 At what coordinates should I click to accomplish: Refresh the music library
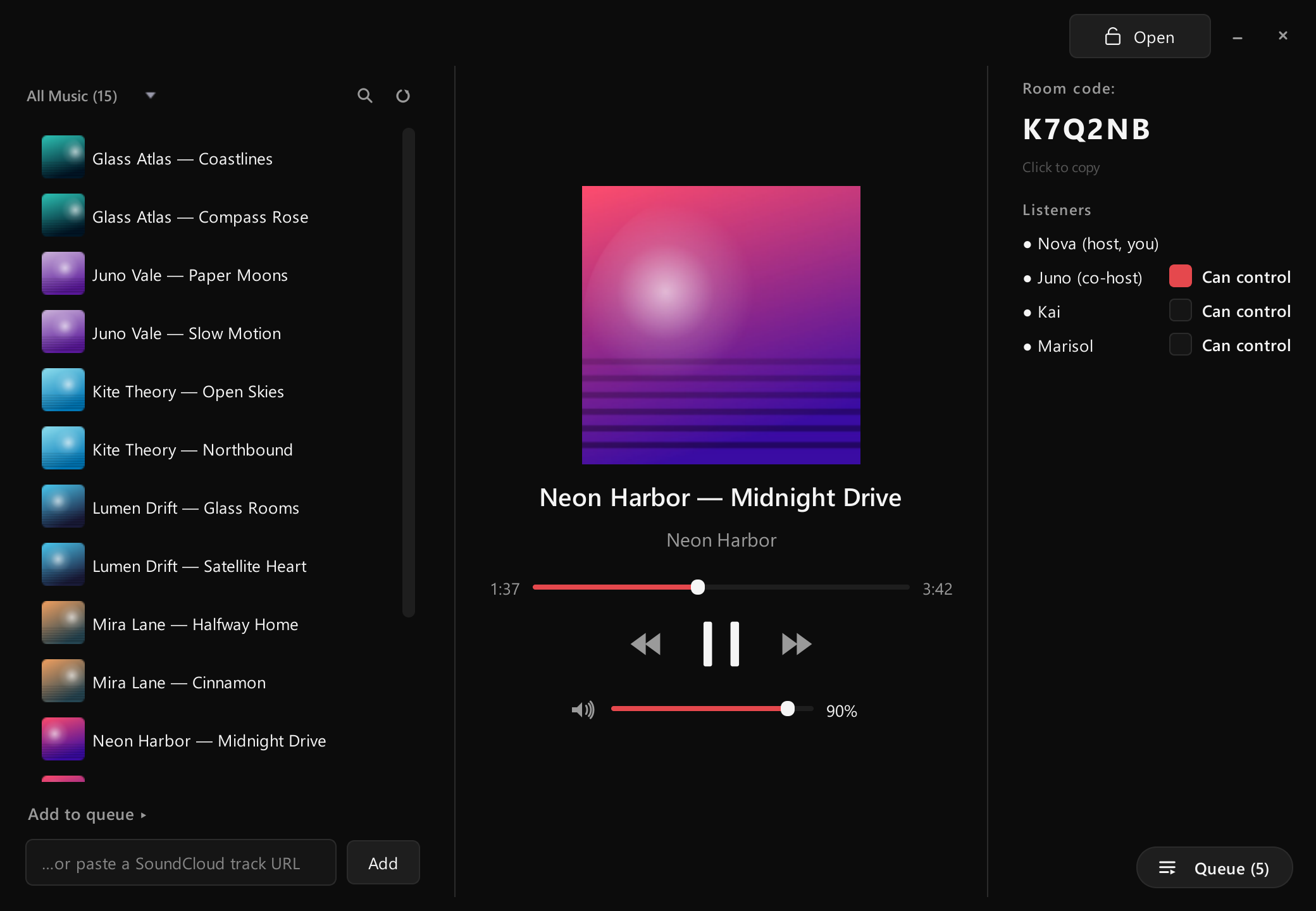tap(403, 96)
